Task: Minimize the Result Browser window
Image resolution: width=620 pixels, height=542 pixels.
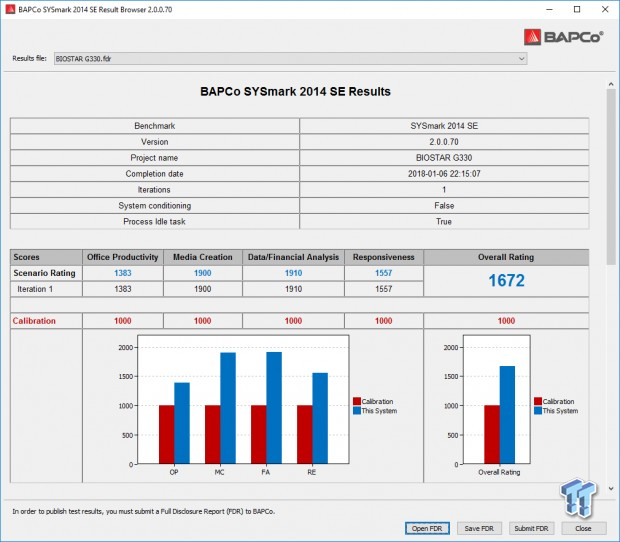Action: click(549, 9)
